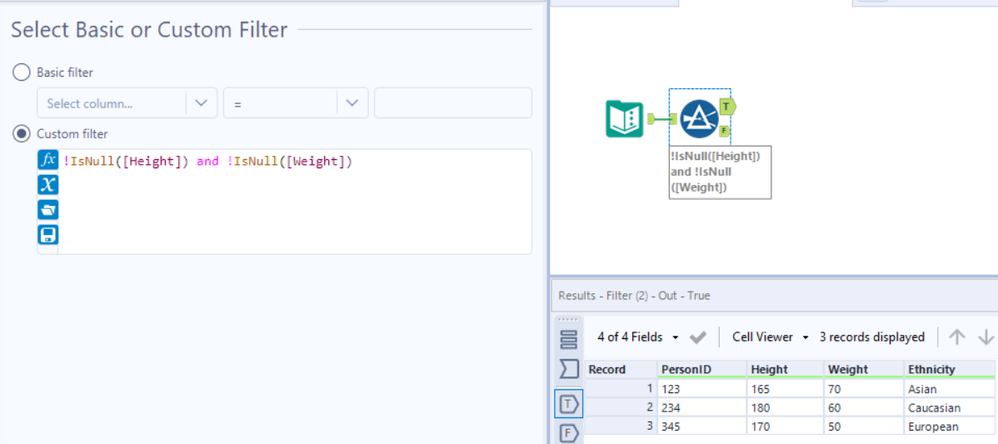
Task: Click the checkmark icon beside Fields
Action: (x=698, y=338)
